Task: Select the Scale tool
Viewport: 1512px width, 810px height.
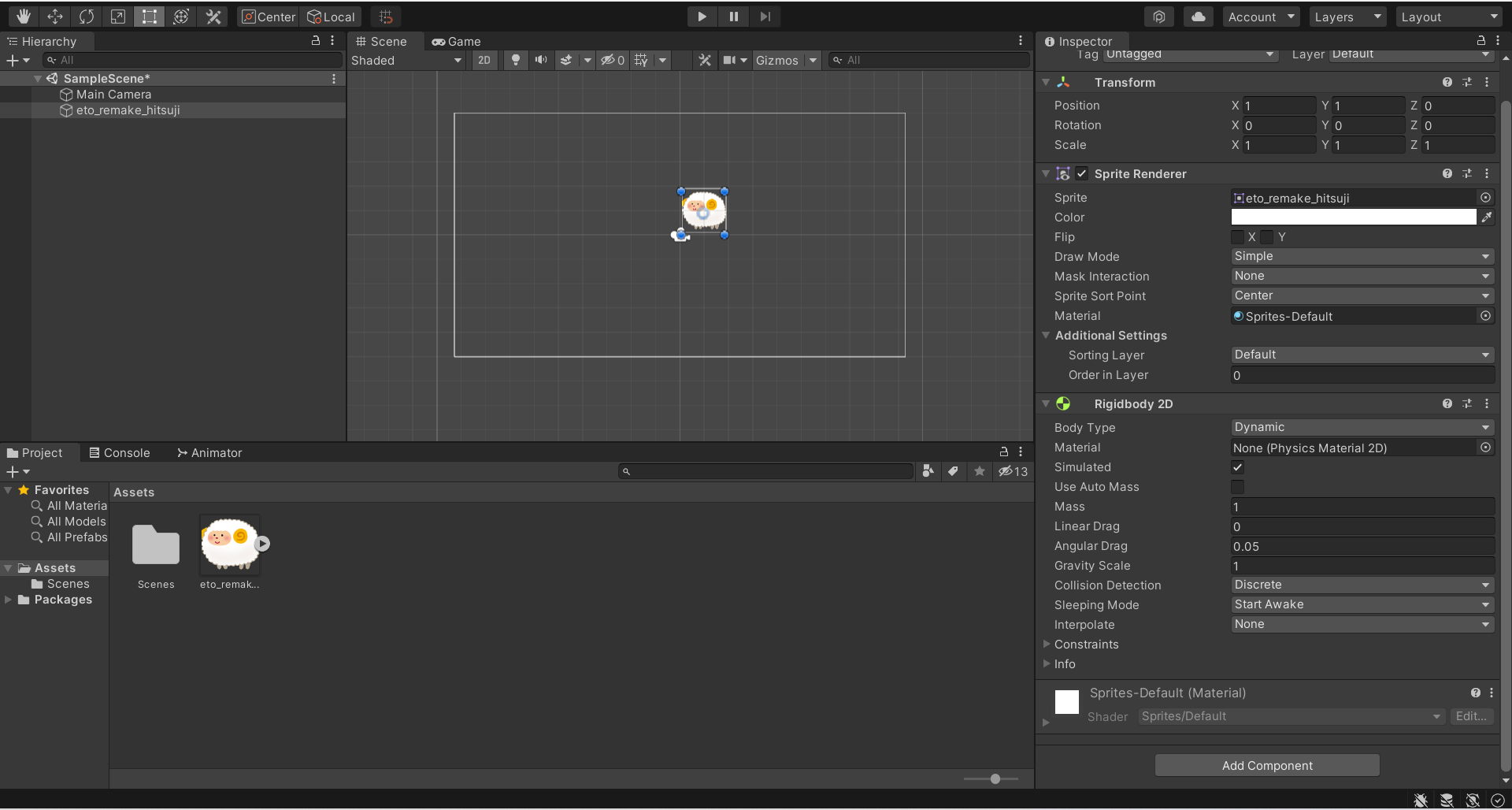Action: 117,17
